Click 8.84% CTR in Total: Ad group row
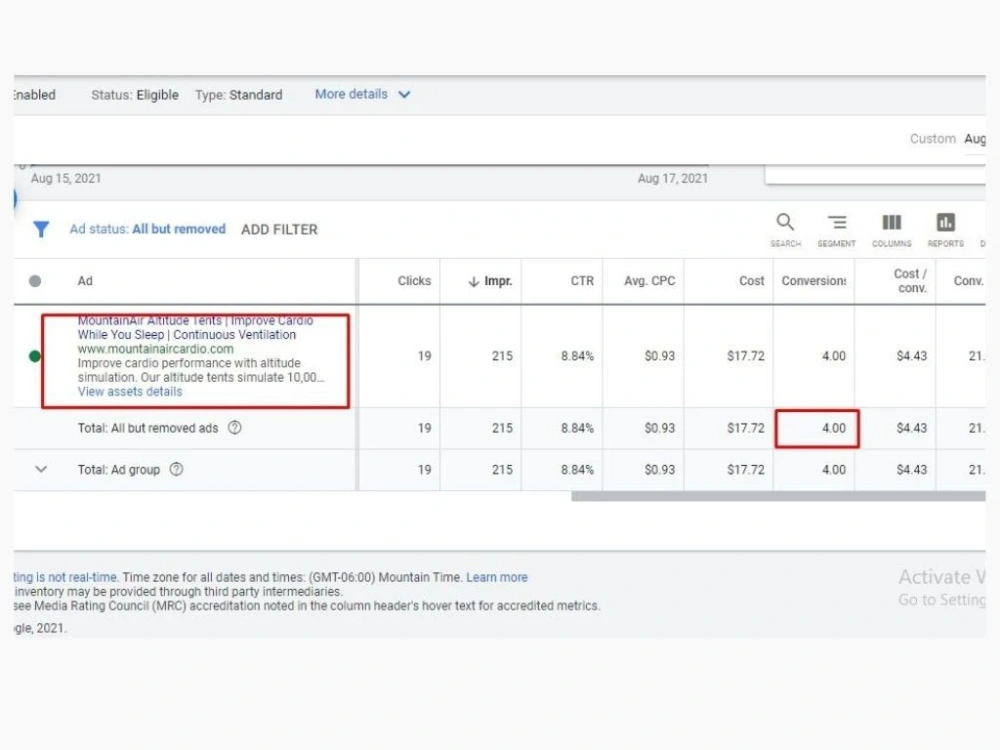 [x=577, y=469]
